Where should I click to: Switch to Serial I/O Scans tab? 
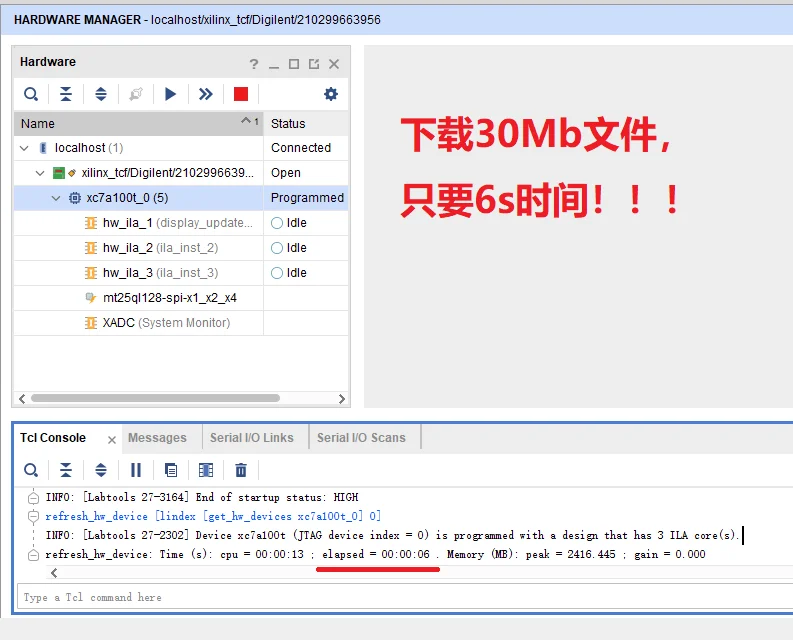361,438
